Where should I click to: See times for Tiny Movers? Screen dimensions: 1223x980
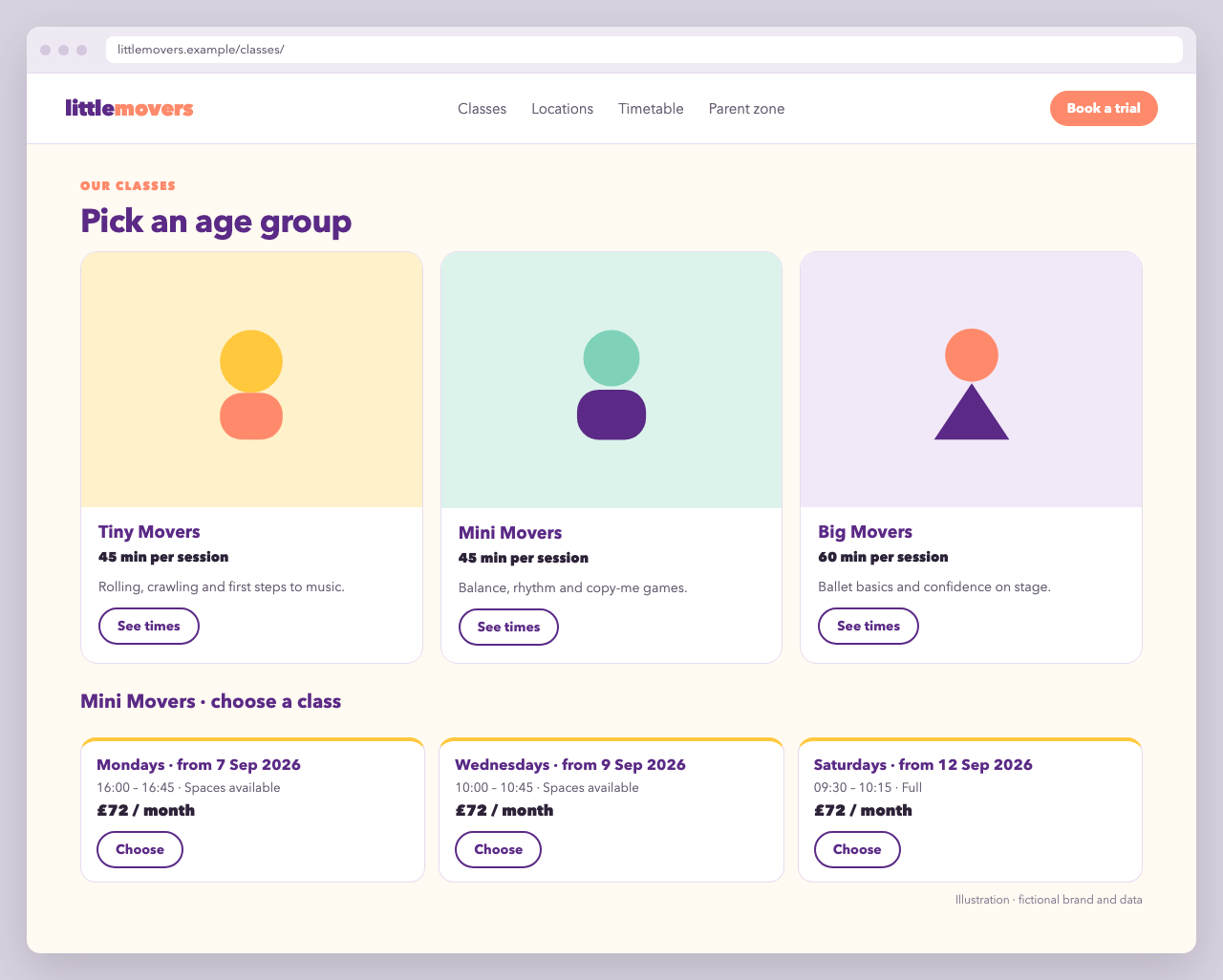pos(149,627)
